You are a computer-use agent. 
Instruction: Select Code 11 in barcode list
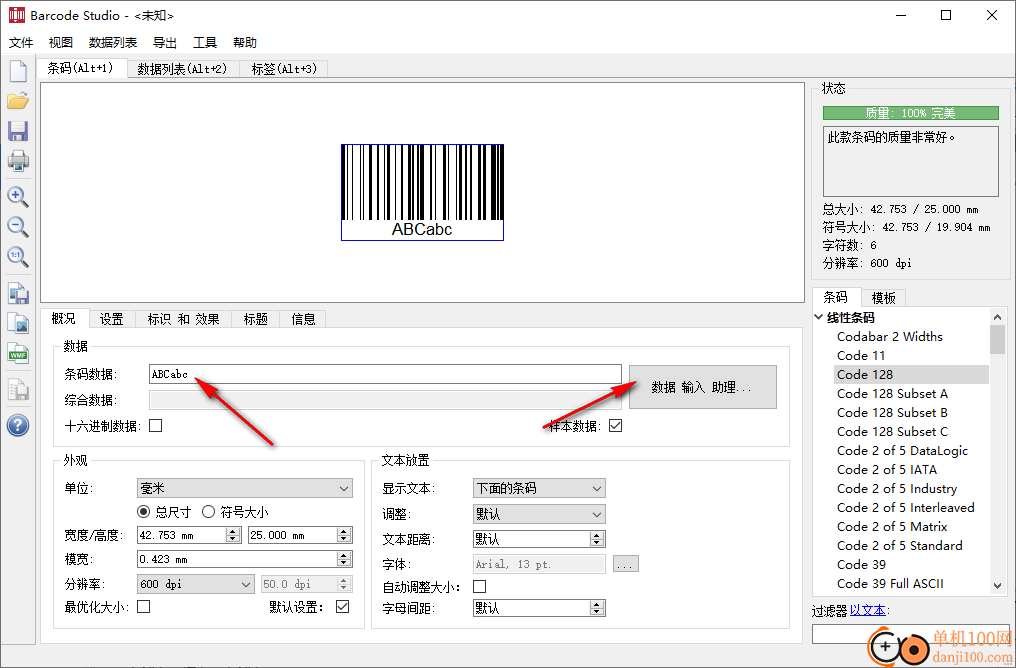tap(860, 356)
